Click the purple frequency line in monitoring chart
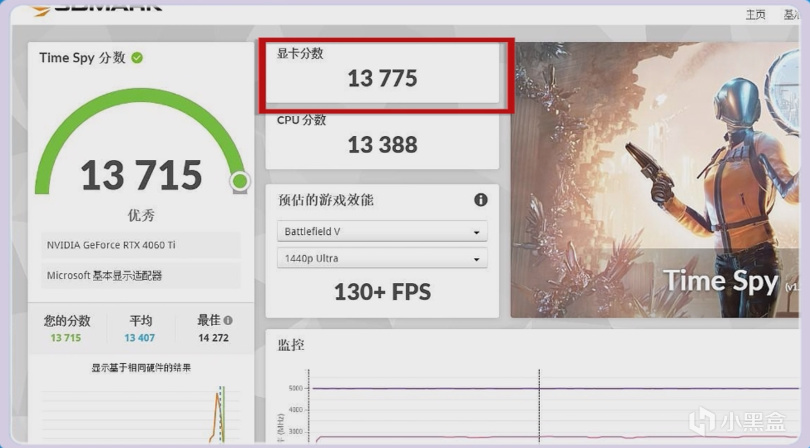 pos(555,388)
